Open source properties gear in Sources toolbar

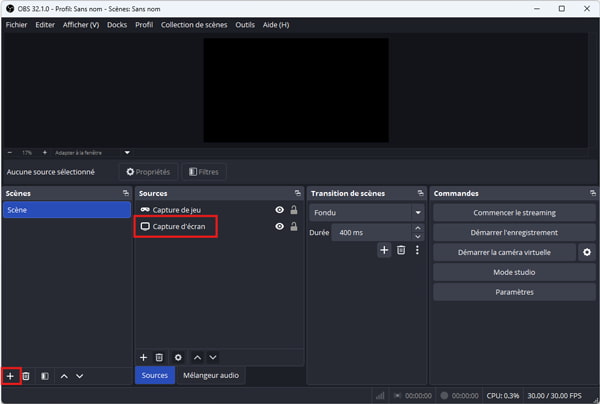click(x=178, y=357)
